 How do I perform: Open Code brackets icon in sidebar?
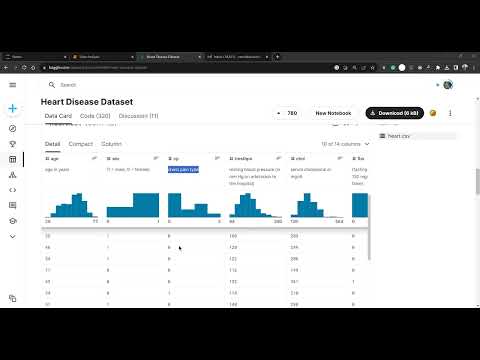pos(13,190)
